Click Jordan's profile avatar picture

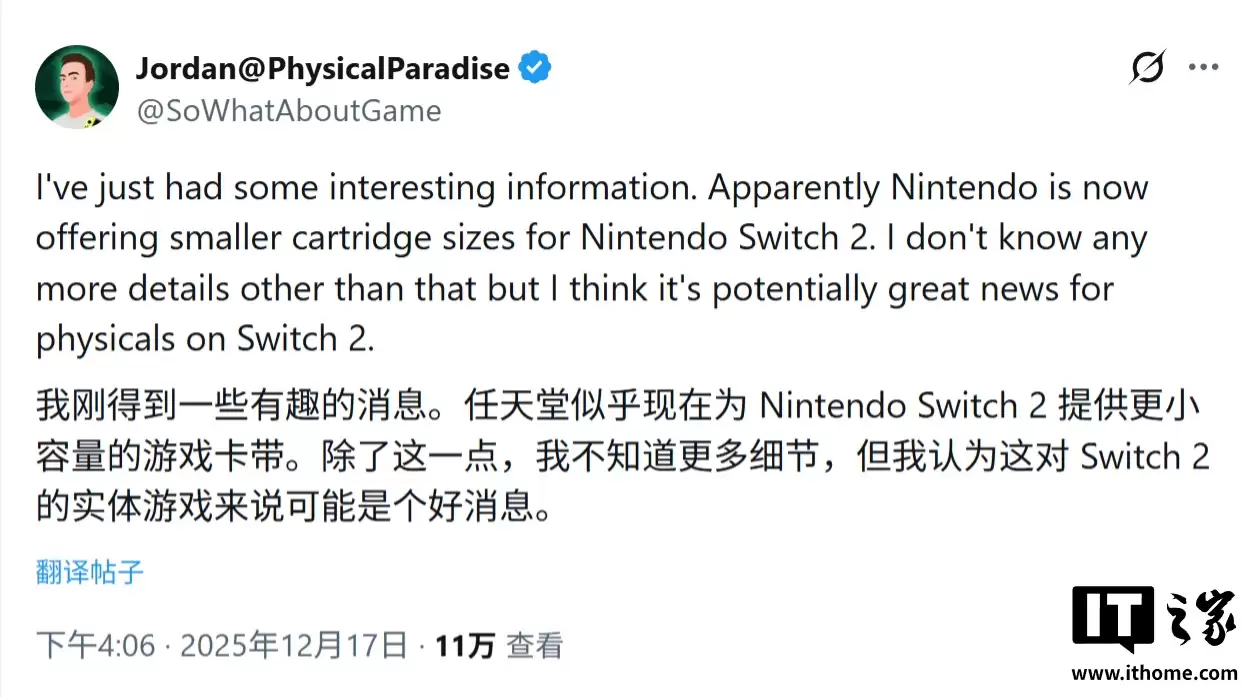coord(76,86)
